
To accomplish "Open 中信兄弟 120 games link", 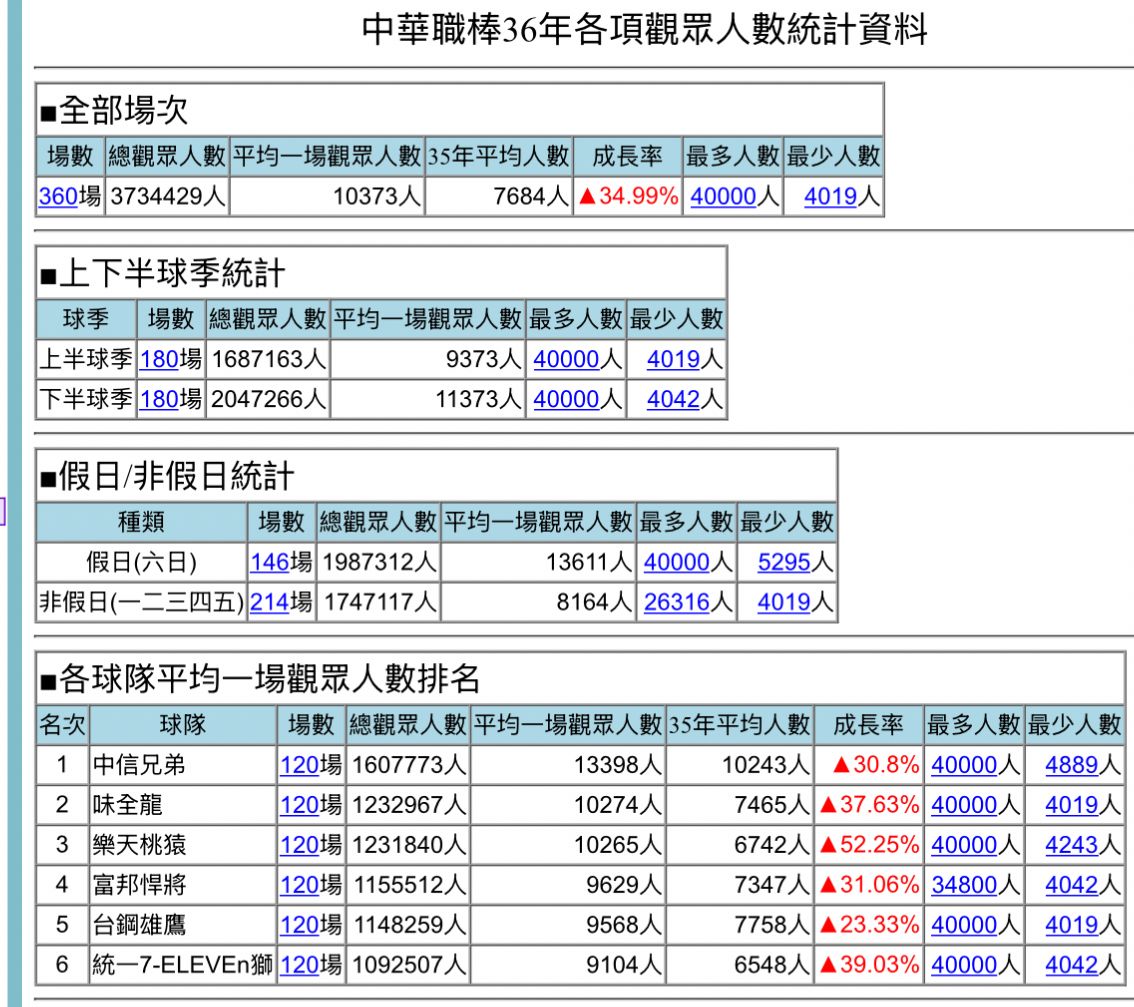I will click(299, 765).
